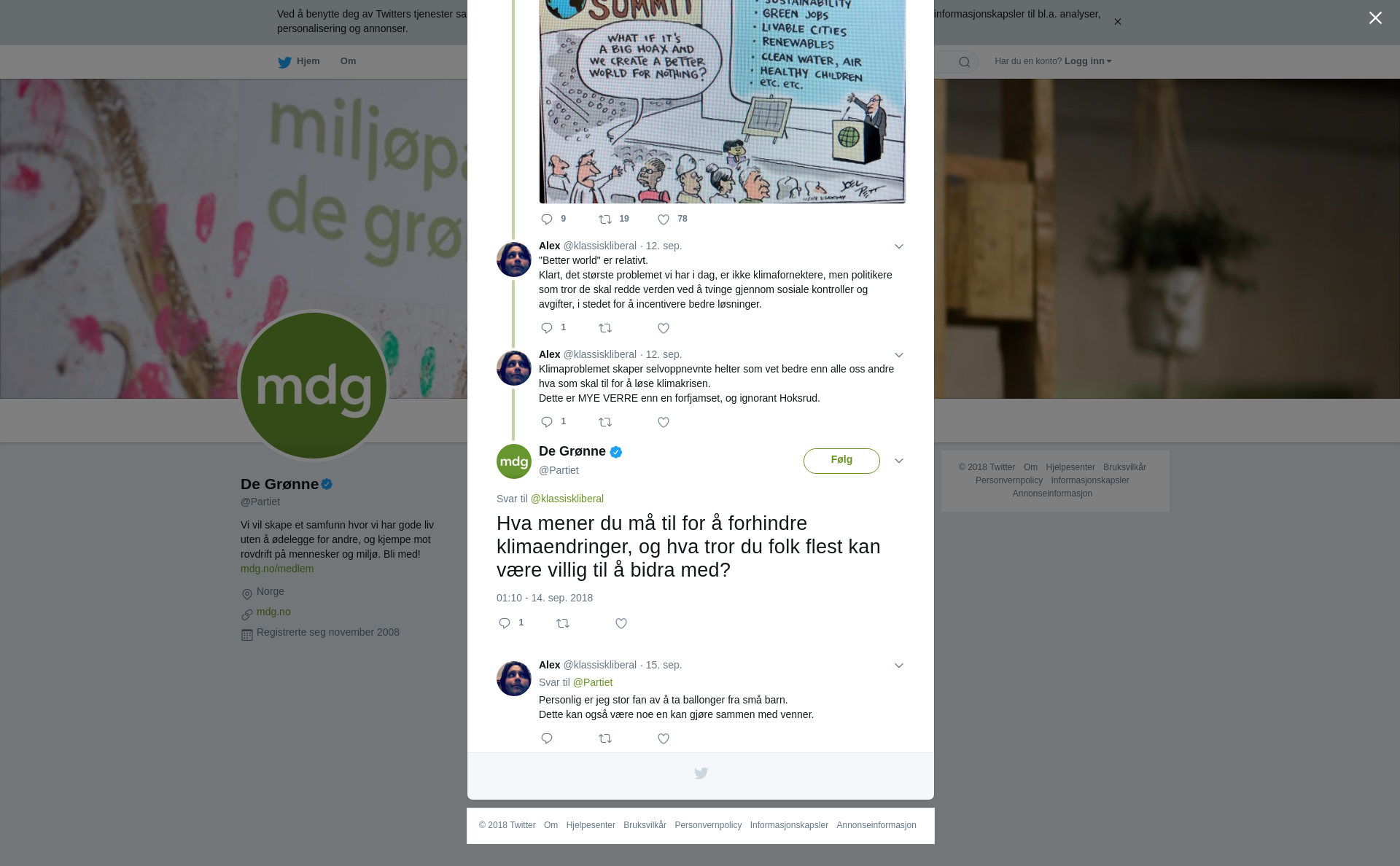Retweet Alex's Klimaproblemet tweet
Viewport: 1400px width, 866px height.
pos(605,422)
